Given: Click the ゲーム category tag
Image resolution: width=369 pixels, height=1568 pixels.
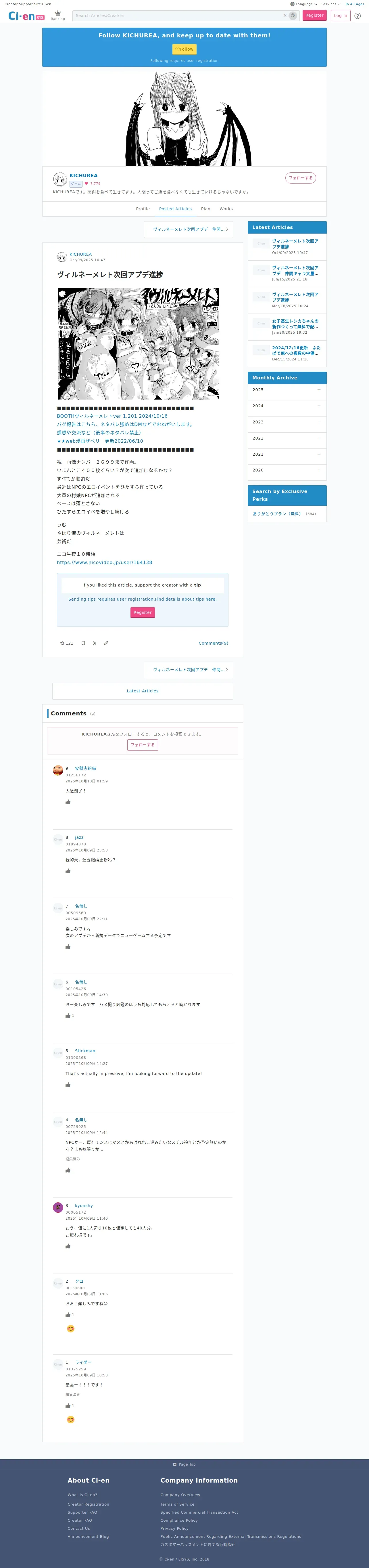Looking at the screenshot, I should tap(75, 184).
